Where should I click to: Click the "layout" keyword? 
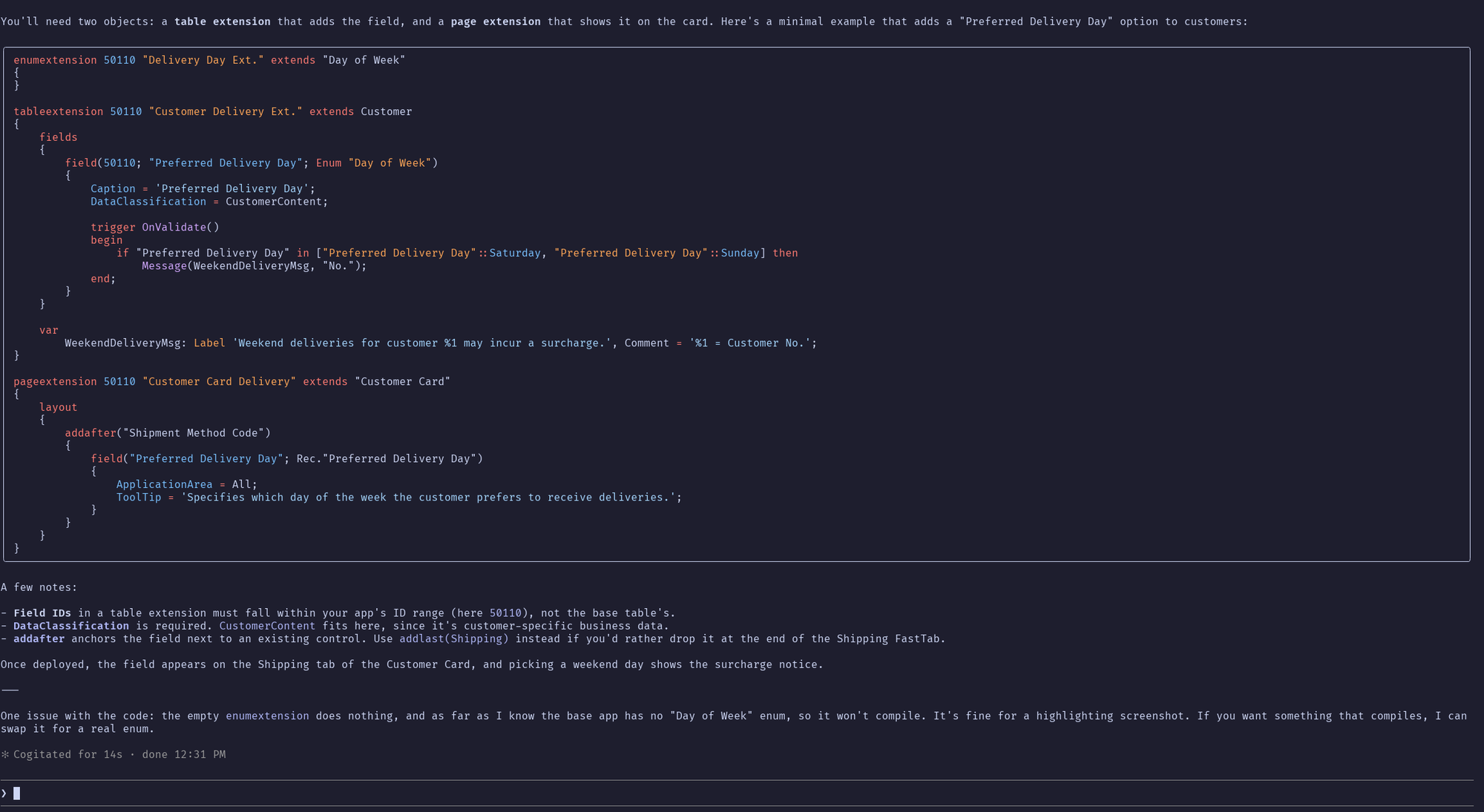pyautogui.click(x=59, y=407)
